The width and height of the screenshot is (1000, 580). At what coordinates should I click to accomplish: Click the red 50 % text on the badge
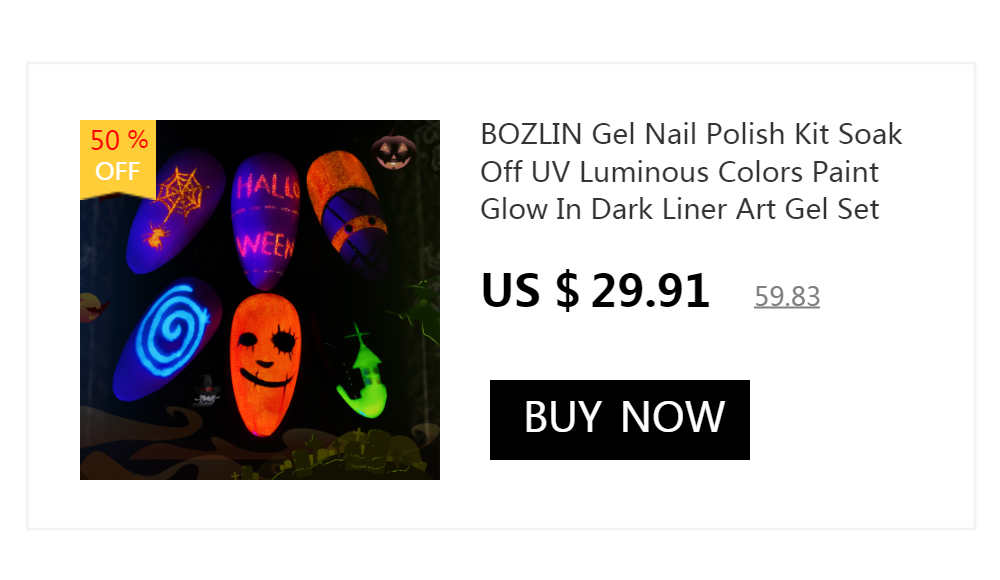(x=119, y=140)
